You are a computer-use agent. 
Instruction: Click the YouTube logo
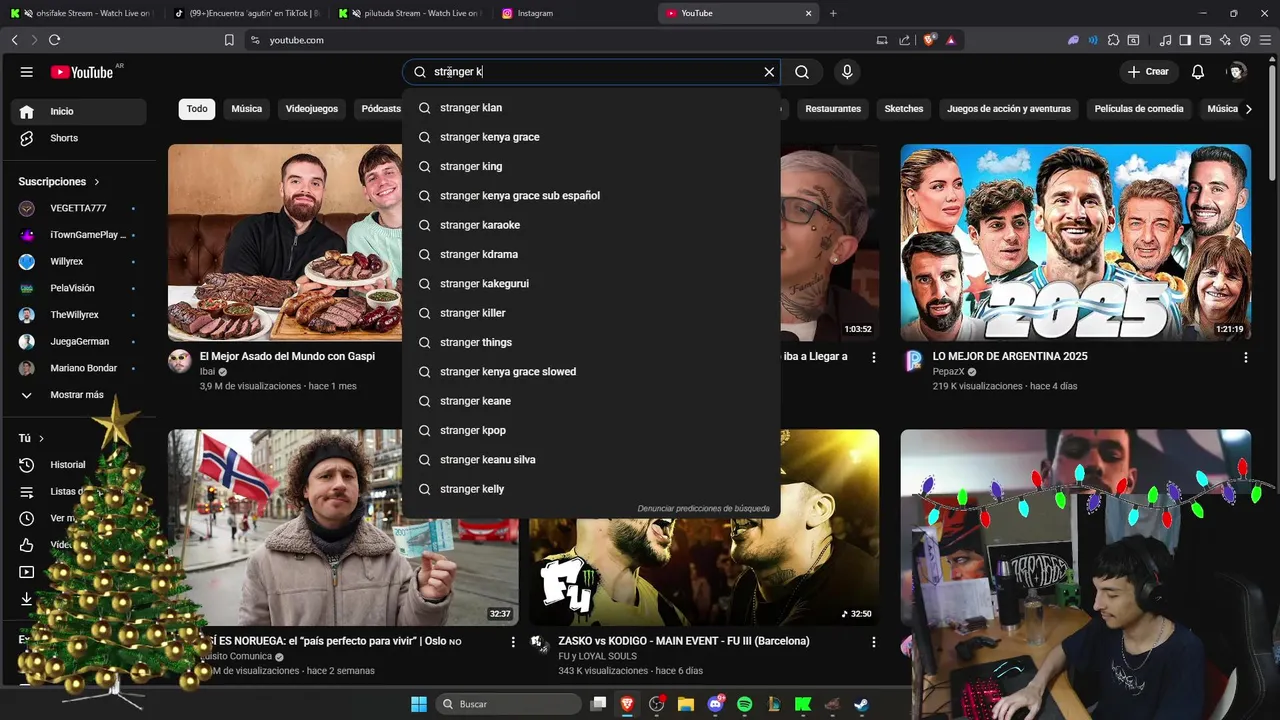(x=82, y=72)
